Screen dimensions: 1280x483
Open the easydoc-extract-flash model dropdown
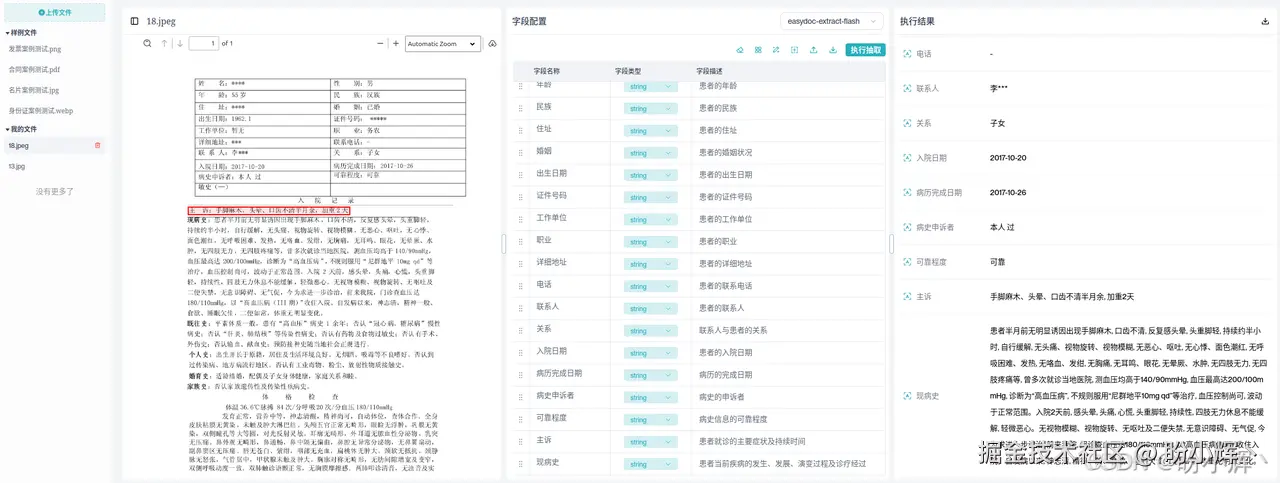(x=831, y=20)
